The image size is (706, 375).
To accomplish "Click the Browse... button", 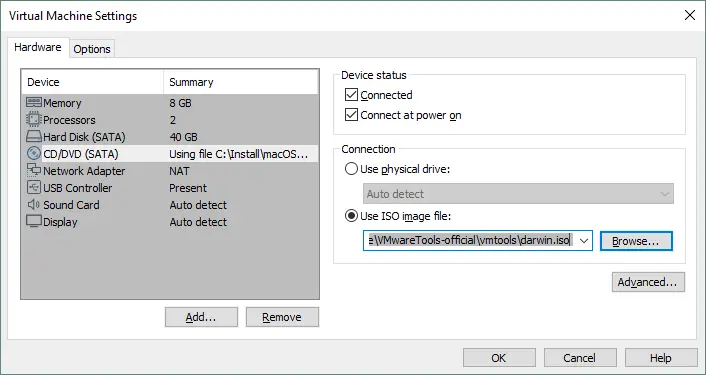I will (x=636, y=241).
